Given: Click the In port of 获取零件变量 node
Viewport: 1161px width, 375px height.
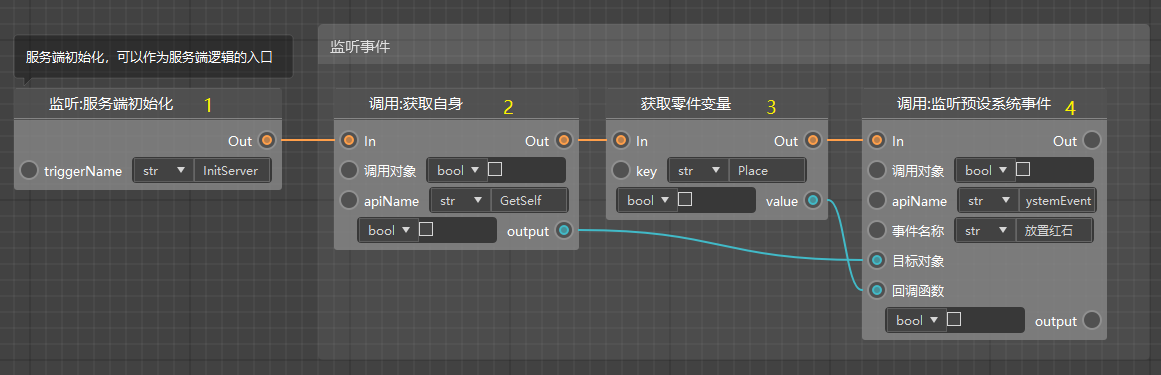Looking at the screenshot, I should [622, 140].
